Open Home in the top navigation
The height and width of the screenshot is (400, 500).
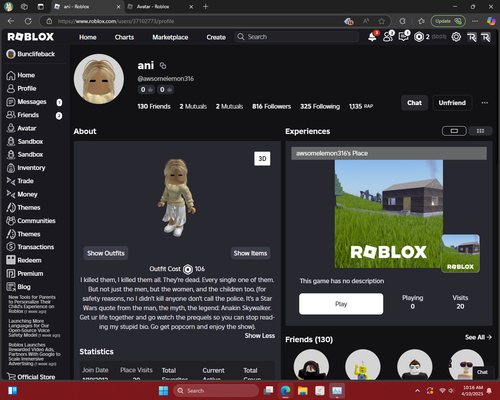[88, 37]
